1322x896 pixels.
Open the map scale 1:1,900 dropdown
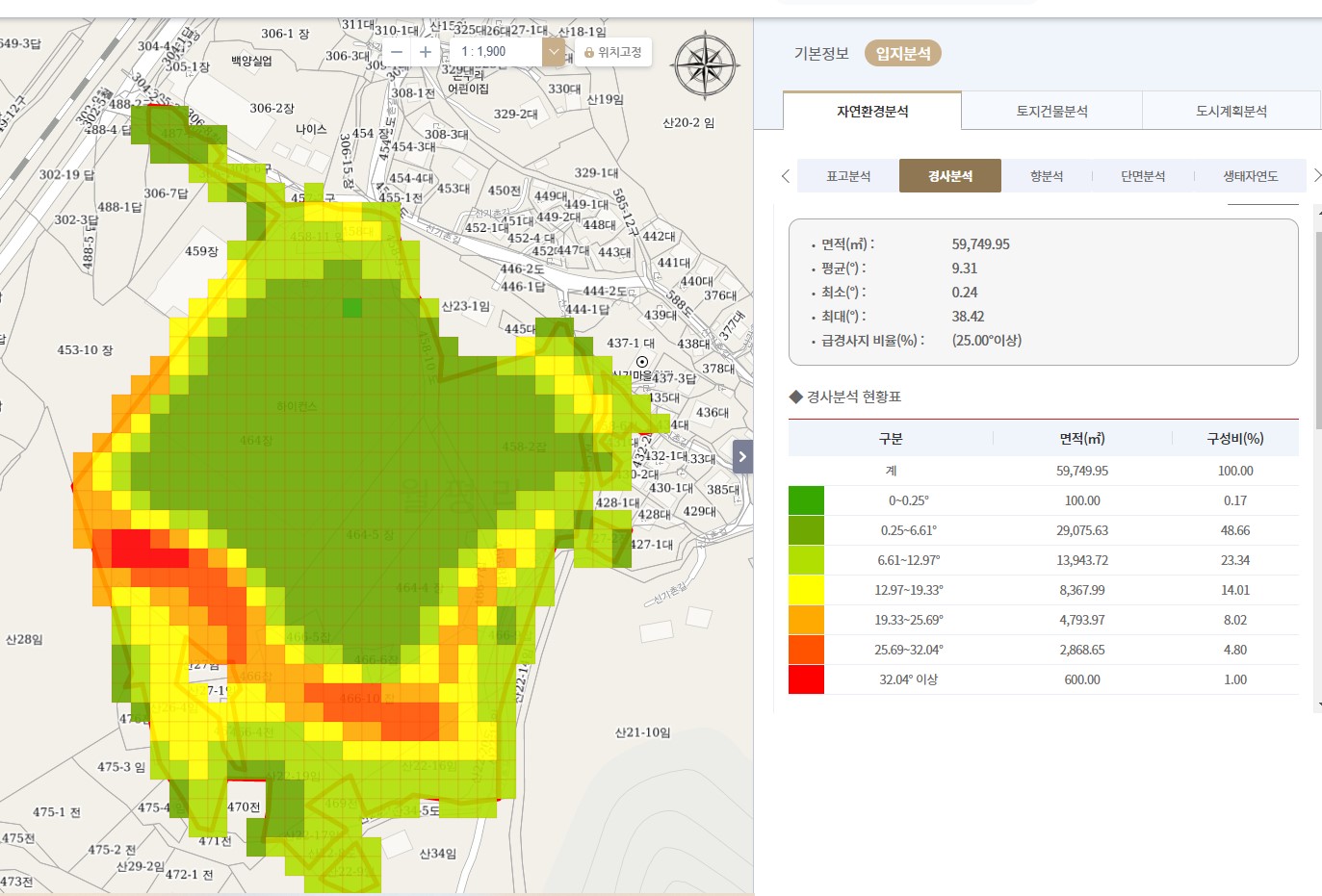coord(553,52)
